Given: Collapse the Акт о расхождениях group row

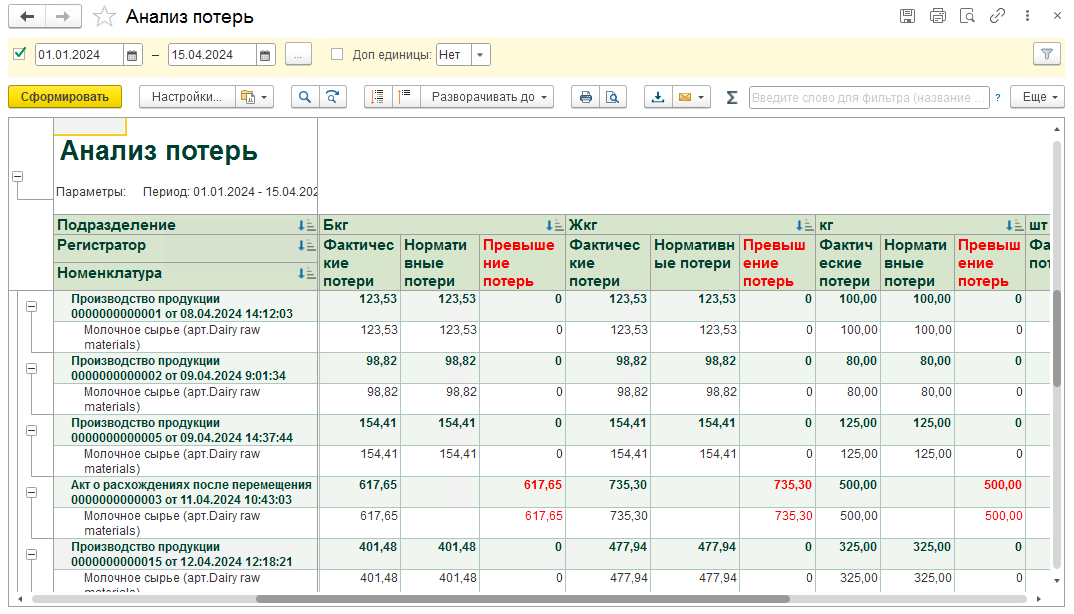Looking at the screenshot, I should pyautogui.click(x=32, y=493).
